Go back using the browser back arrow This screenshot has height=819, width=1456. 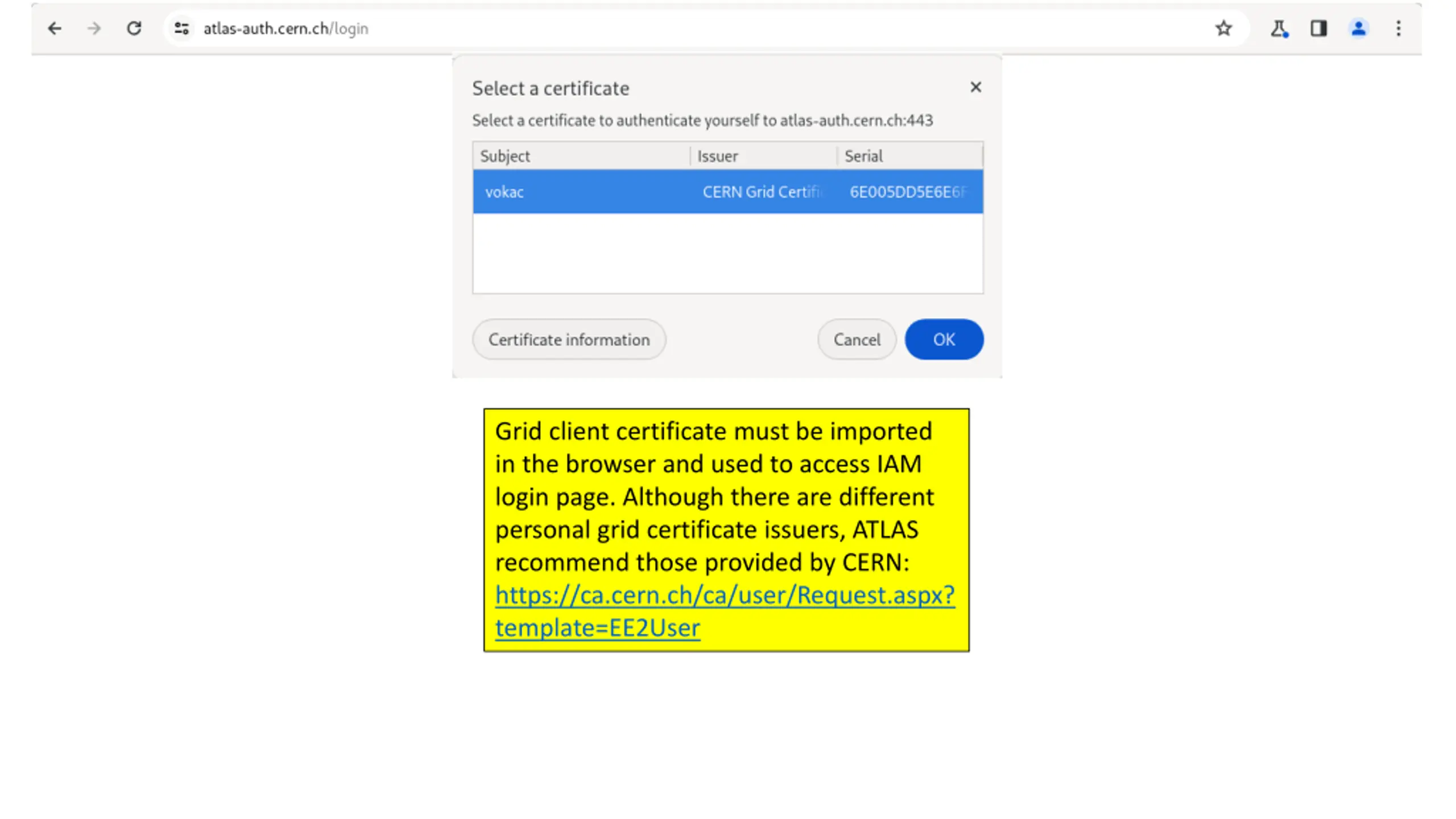pos(55,28)
